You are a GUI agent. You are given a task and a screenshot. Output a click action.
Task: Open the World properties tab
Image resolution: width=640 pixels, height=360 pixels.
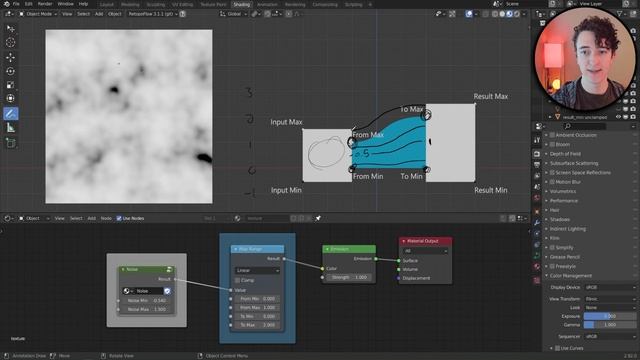[537, 198]
